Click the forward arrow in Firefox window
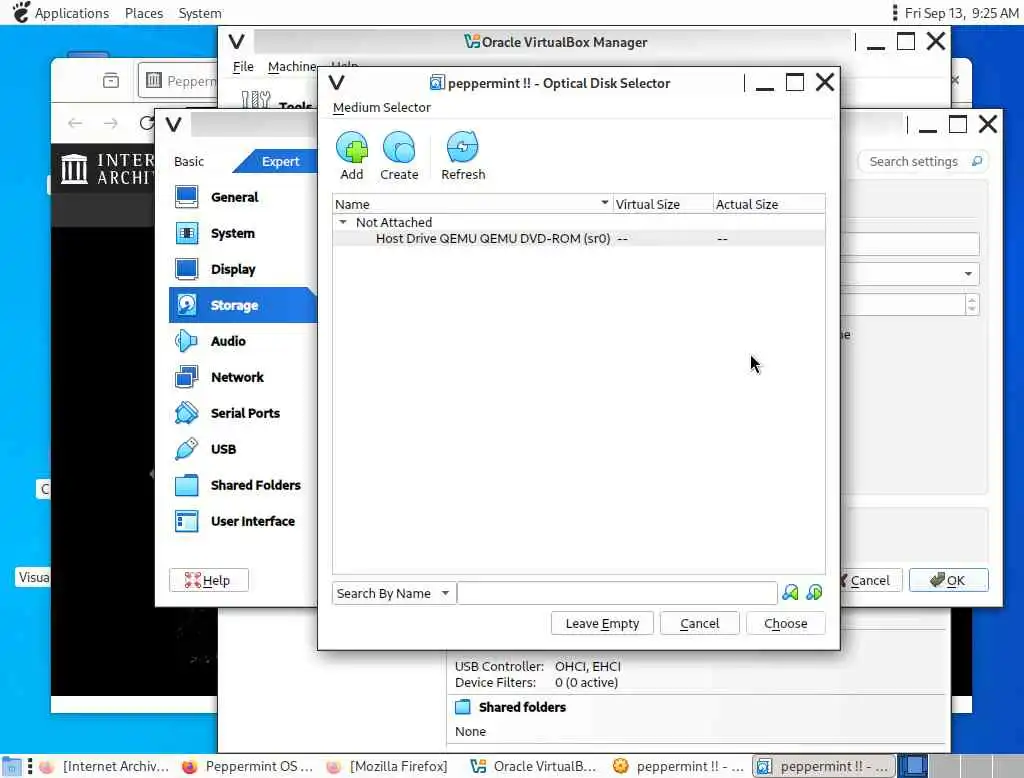The width and height of the screenshot is (1024, 778). tap(110, 123)
